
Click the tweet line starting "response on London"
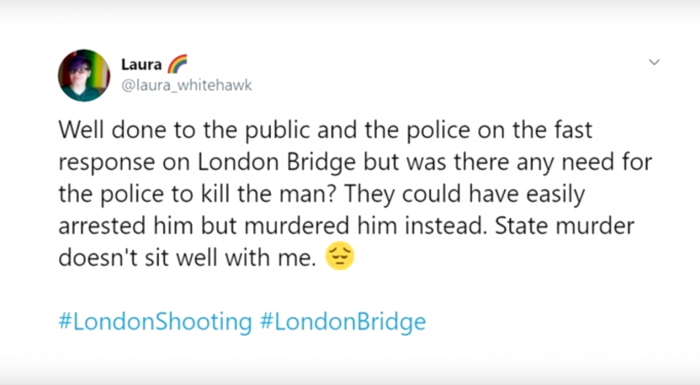coord(355,162)
